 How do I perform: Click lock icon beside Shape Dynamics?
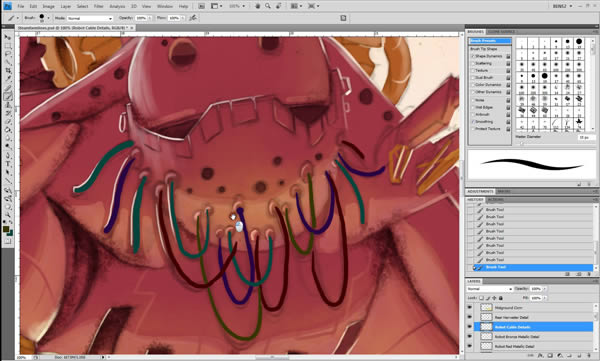click(x=508, y=56)
